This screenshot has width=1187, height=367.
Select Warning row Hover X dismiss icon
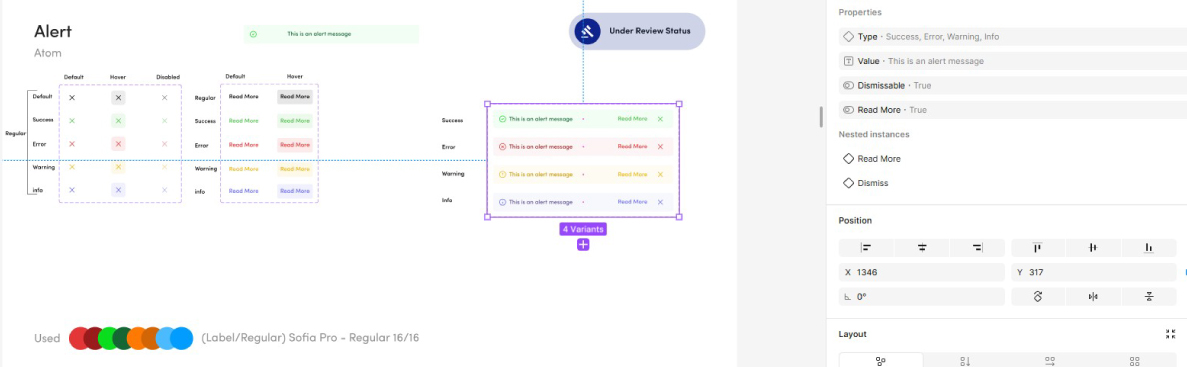click(118, 167)
